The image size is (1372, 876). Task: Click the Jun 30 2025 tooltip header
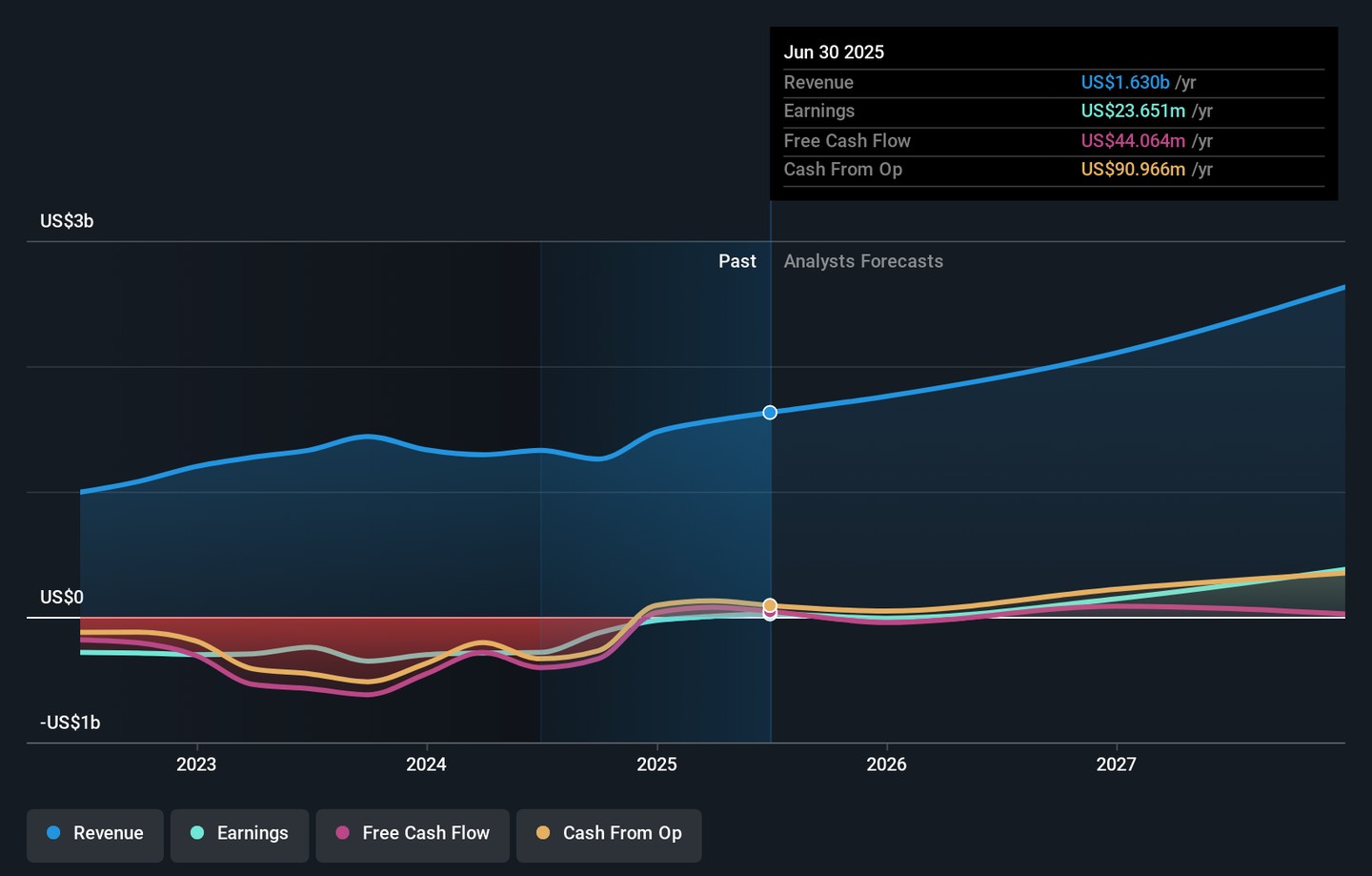click(x=834, y=52)
